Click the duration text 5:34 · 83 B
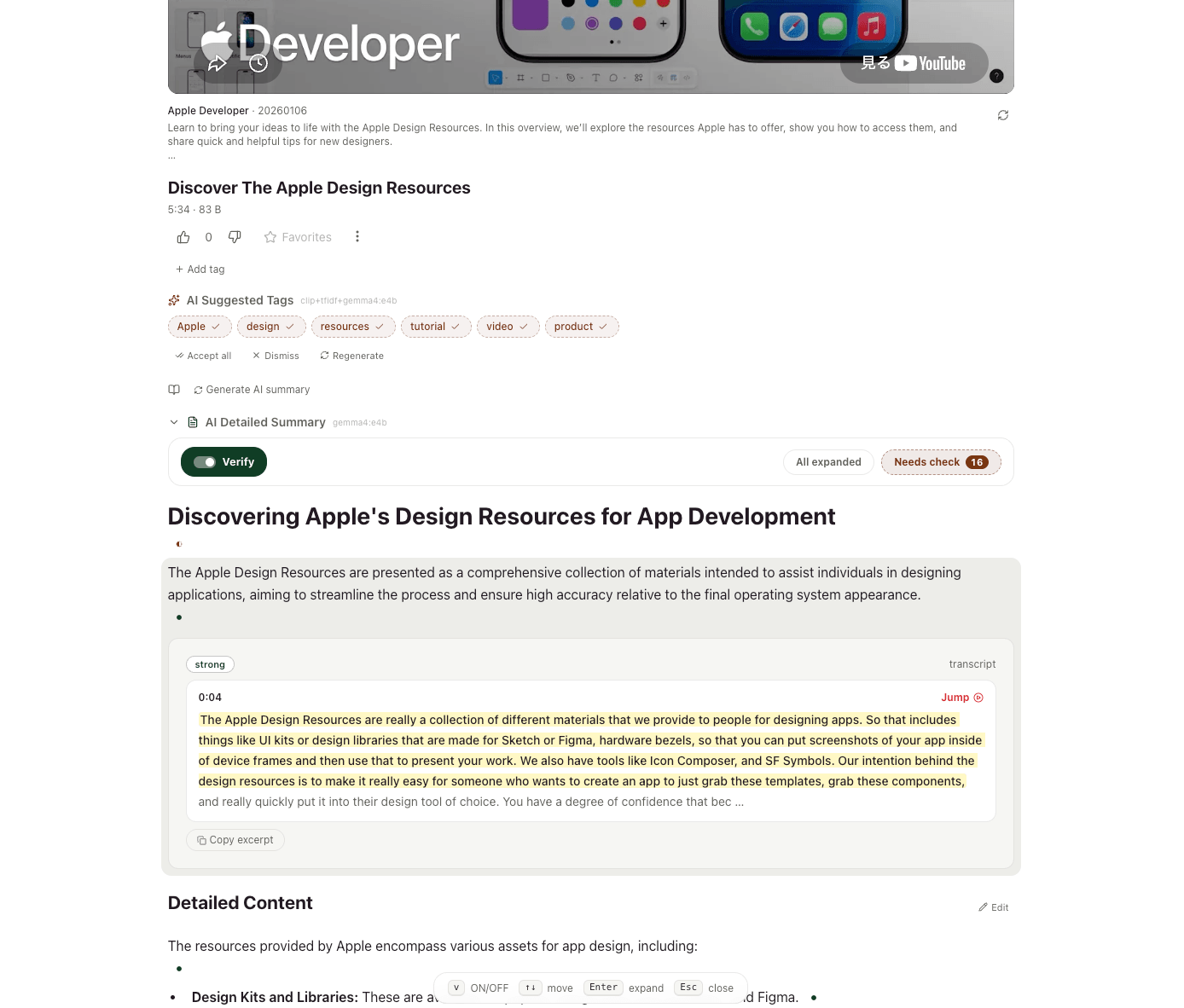 (x=194, y=210)
